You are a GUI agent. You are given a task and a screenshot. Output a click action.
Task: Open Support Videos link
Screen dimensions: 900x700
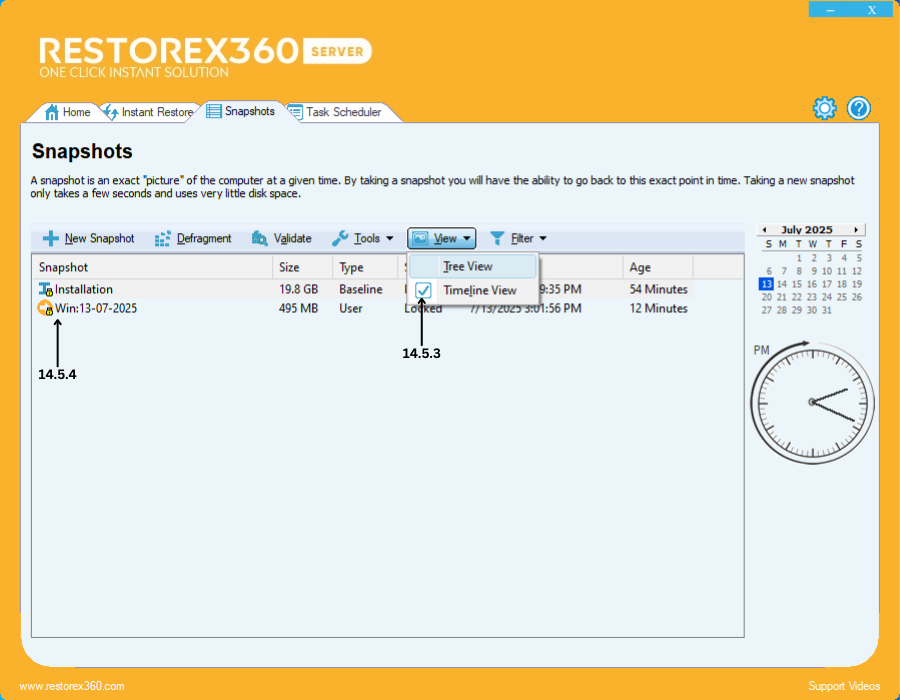(844, 686)
